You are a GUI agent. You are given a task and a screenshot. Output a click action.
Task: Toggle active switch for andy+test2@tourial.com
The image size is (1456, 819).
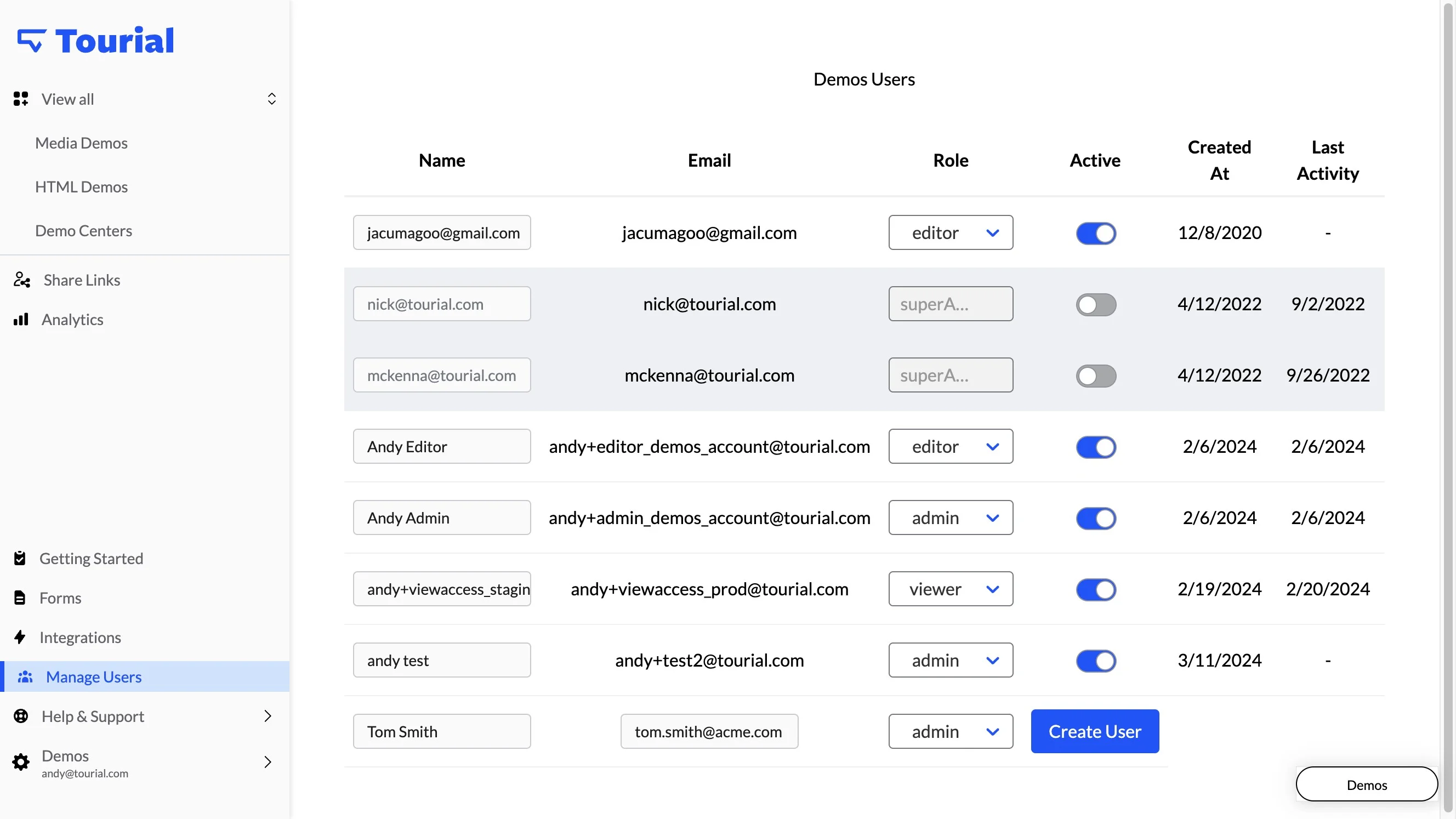1095,661
